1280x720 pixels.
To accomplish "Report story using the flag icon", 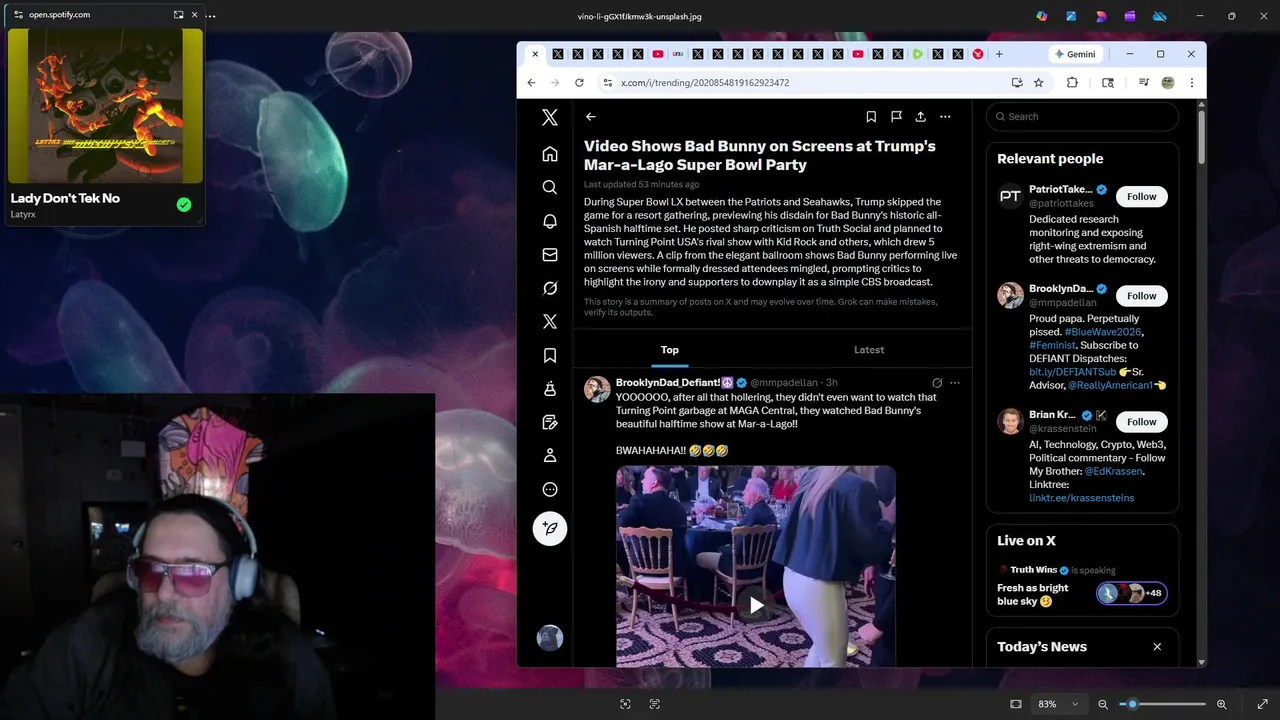I will (x=896, y=117).
